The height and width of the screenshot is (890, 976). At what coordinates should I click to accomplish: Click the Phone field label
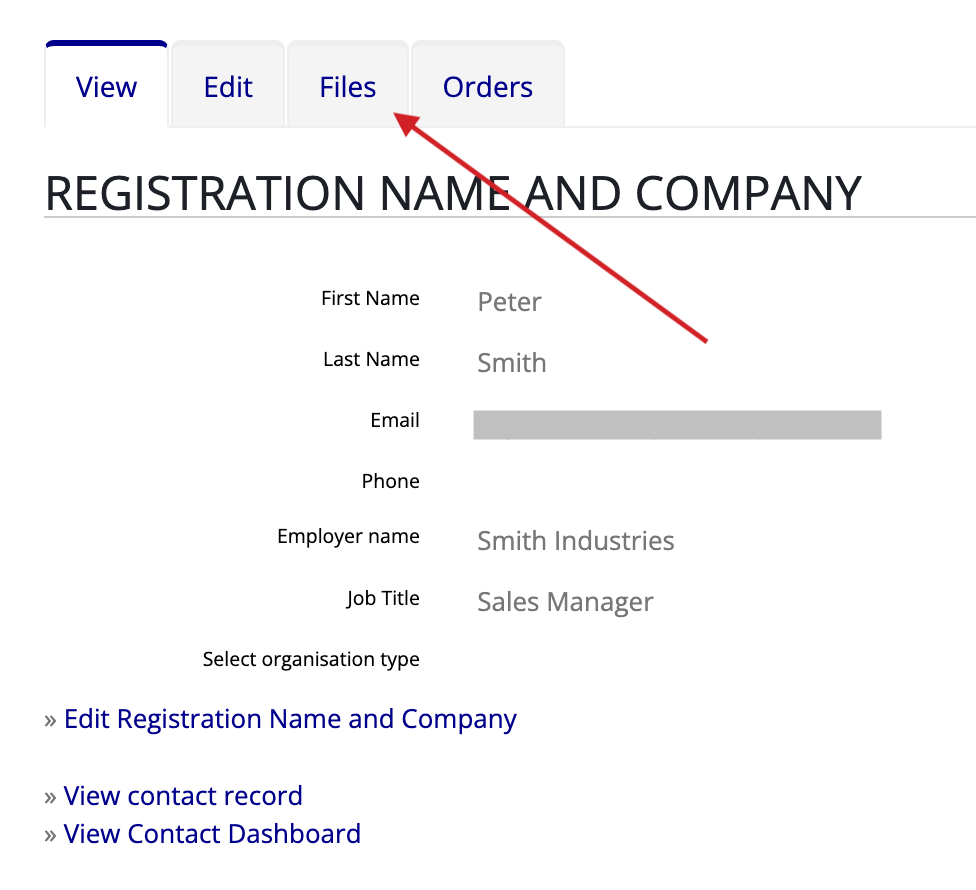390,481
